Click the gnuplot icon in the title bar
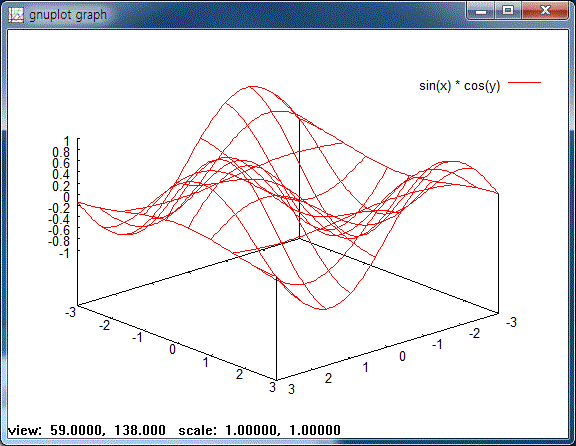576x446 pixels. [x=16, y=15]
